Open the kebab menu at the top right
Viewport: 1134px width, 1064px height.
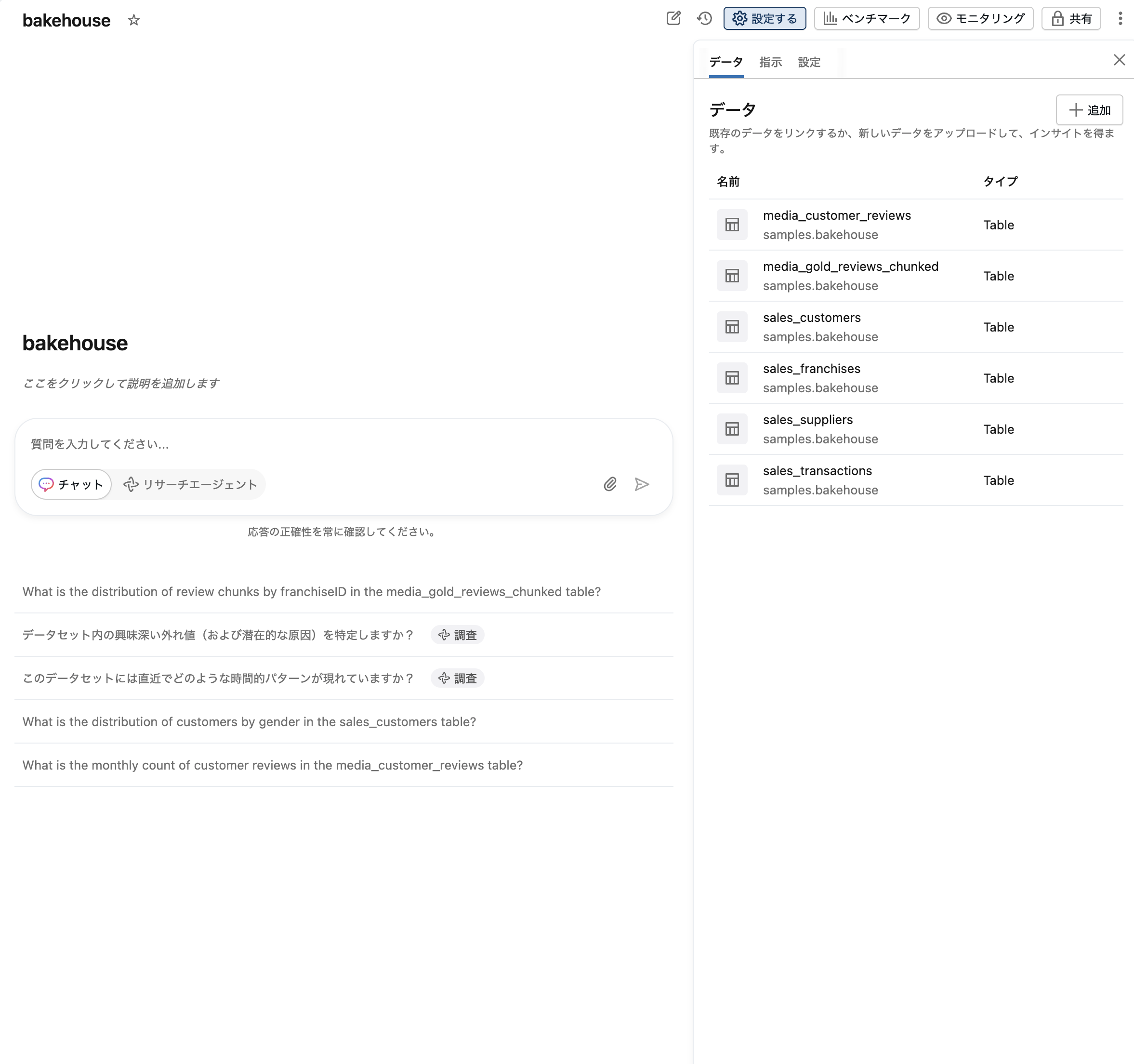tap(1121, 18)
